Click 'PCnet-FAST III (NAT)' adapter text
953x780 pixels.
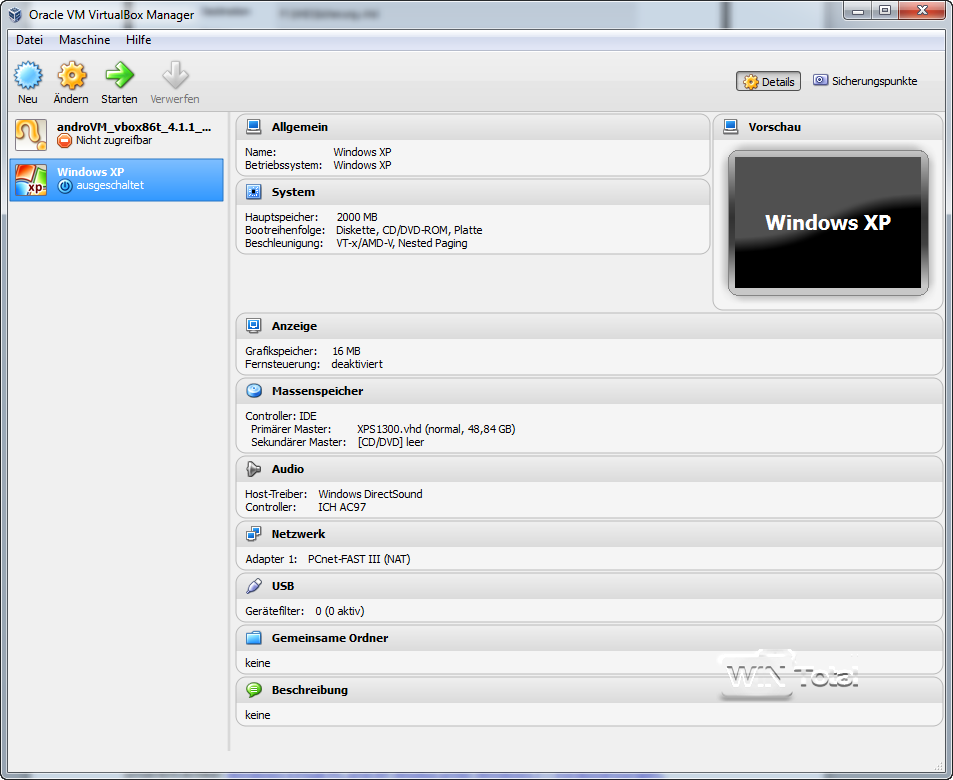point(359,559)
